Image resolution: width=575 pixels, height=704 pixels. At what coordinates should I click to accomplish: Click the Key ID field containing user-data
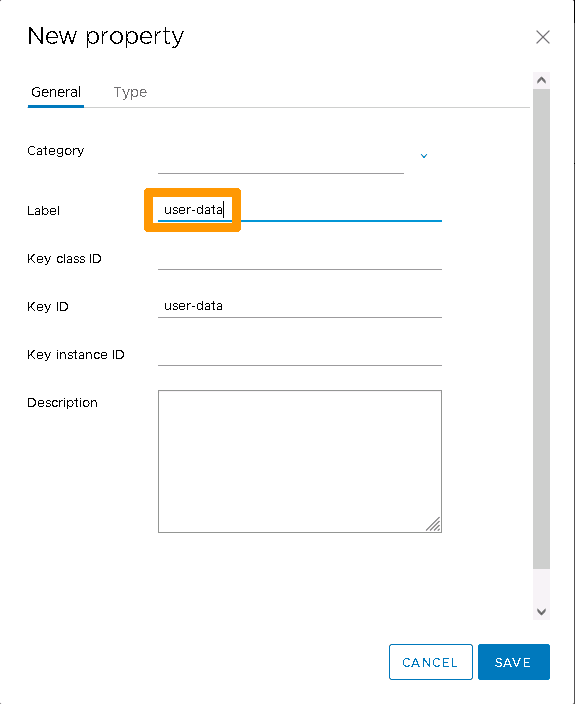(x=300, y=306)
